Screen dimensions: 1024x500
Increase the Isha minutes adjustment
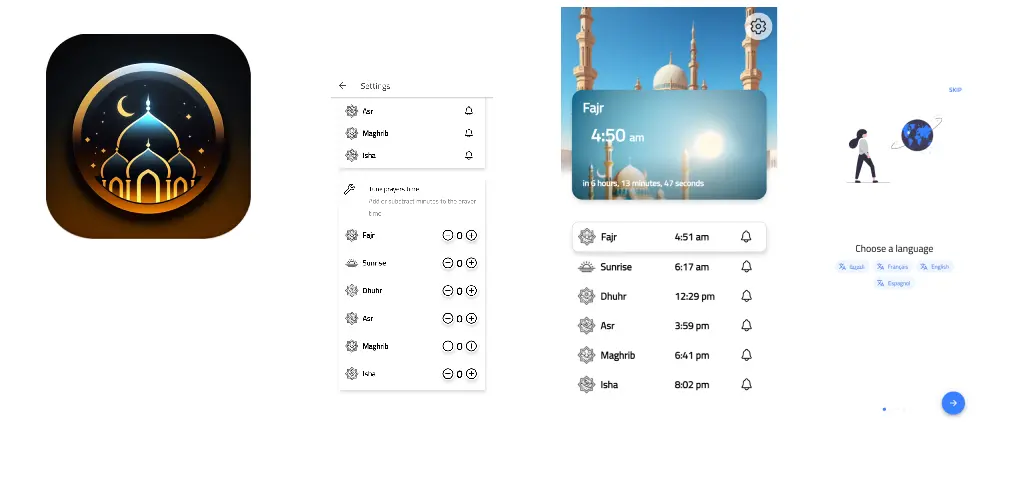click(472, 374)
